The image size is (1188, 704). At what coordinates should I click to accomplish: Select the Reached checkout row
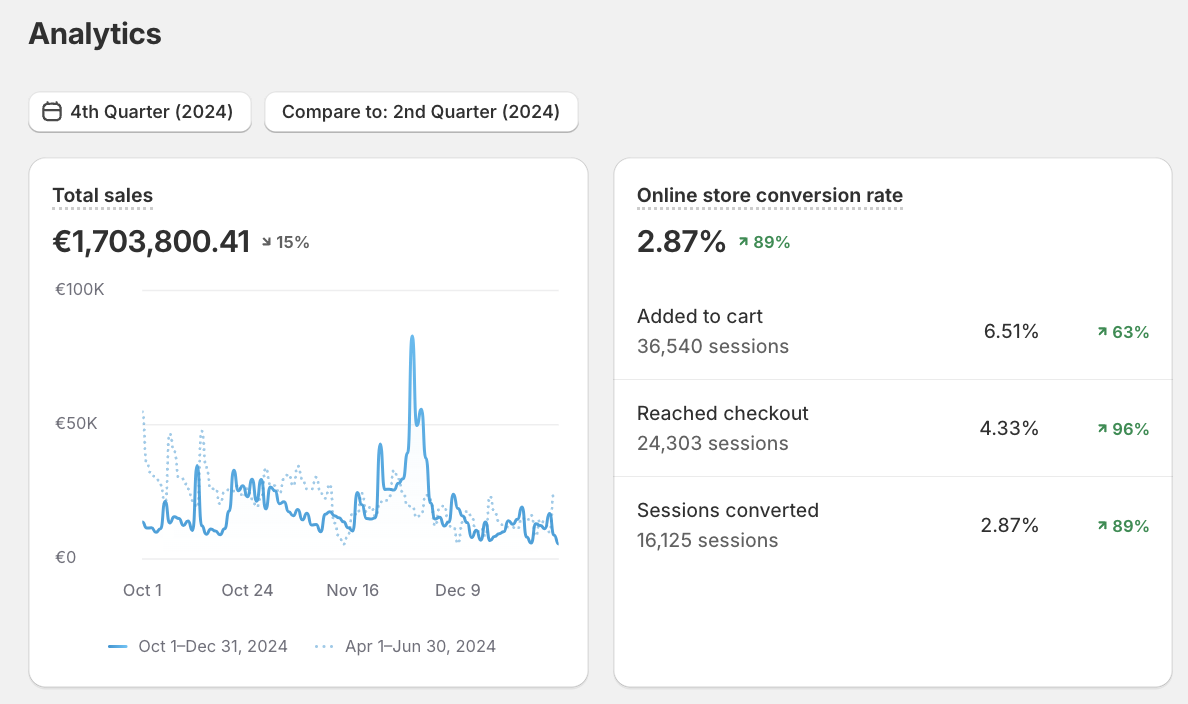[x=893, y=428]
